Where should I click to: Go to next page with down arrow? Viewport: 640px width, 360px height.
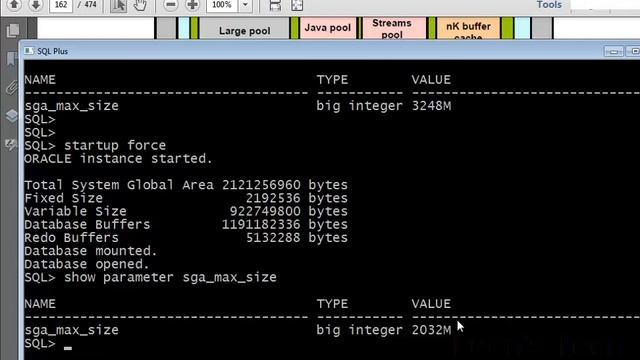[36, 4]
